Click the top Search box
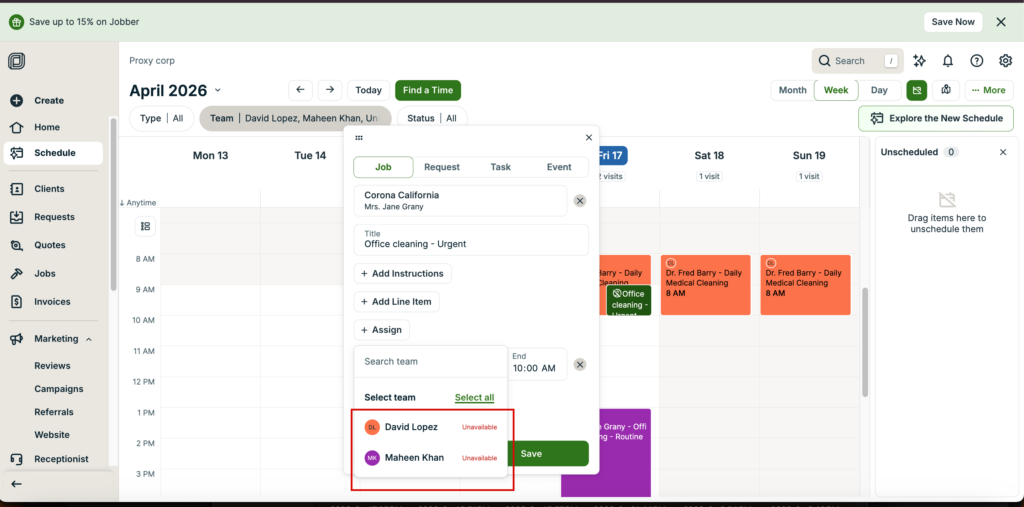This screenshot has width=1024, height=507. pos(857,61)
